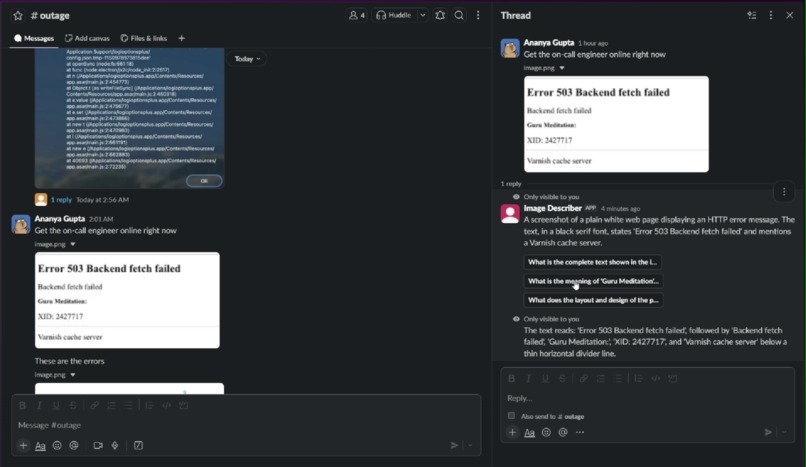
Task: Open the Huddle options dropdown arrow
Action: (423, 15)
